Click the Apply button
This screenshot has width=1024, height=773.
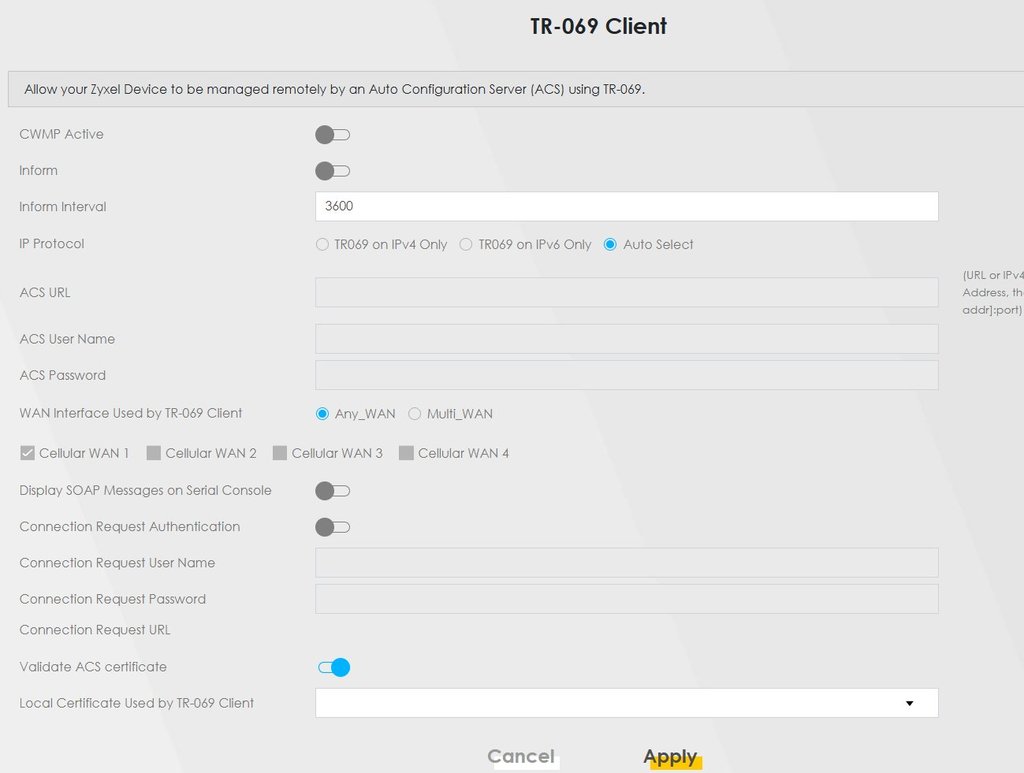pos(671,757)
